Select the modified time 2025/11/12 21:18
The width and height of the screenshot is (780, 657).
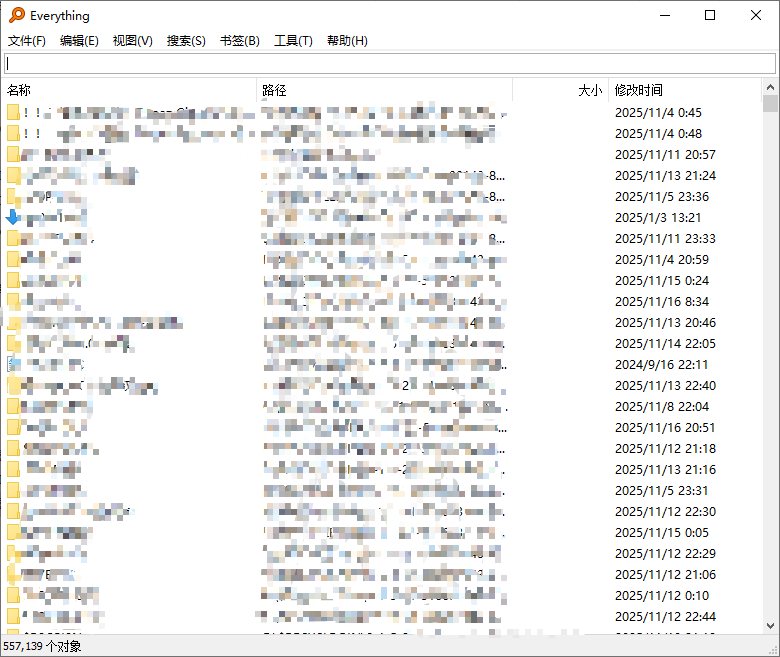click(x=665, y=449)
